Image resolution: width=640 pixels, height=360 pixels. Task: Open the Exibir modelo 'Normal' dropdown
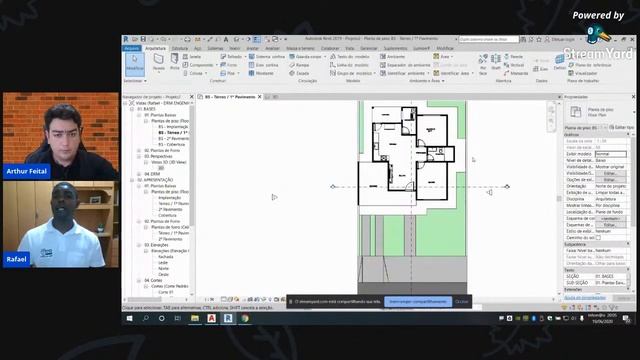611,154
